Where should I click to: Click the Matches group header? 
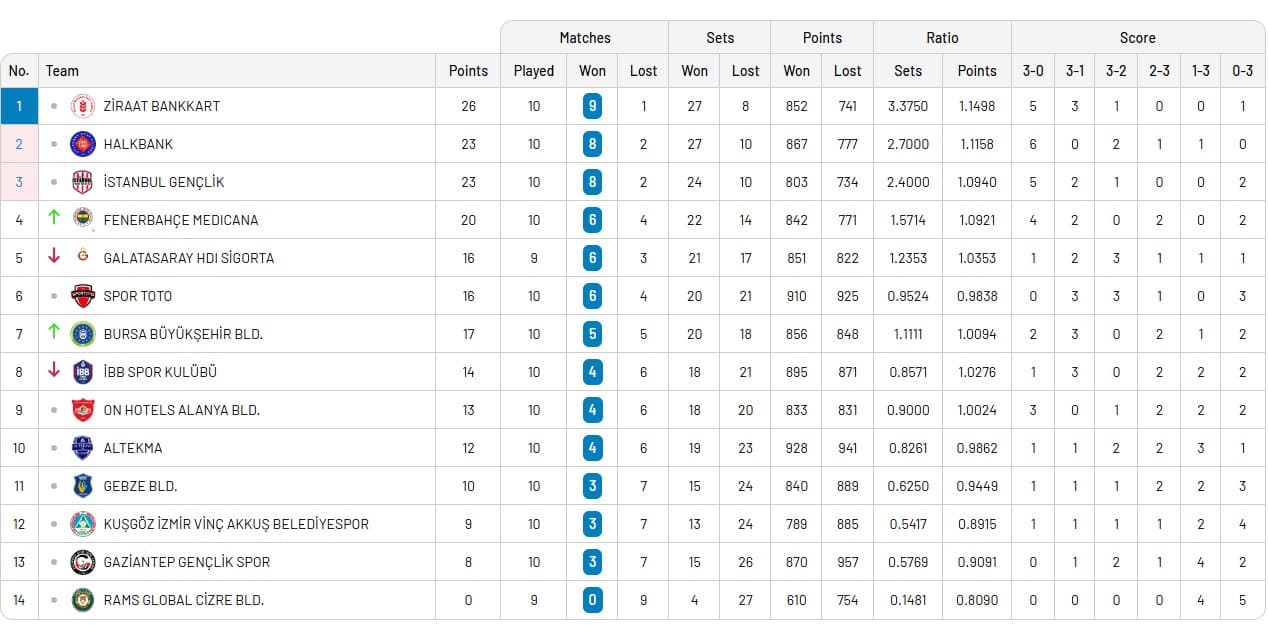click(x=585, y=38)
